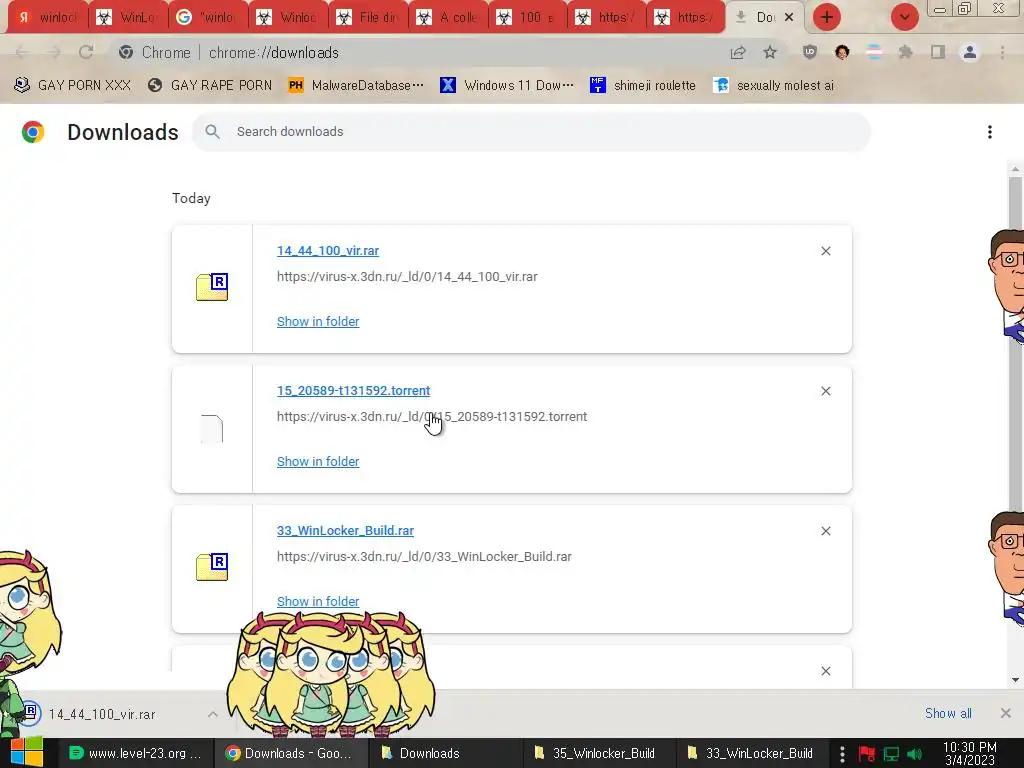1024x768 pixels.
Task: Switch to the 'WinLo' biohazard tab
Action: [x=127, y=18]
